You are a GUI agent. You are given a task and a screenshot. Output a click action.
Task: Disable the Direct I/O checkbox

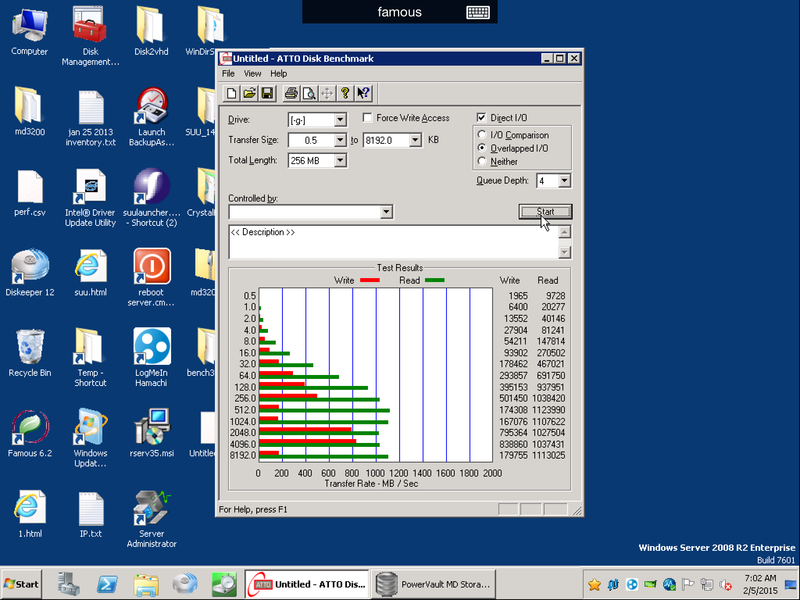[482, 117]
